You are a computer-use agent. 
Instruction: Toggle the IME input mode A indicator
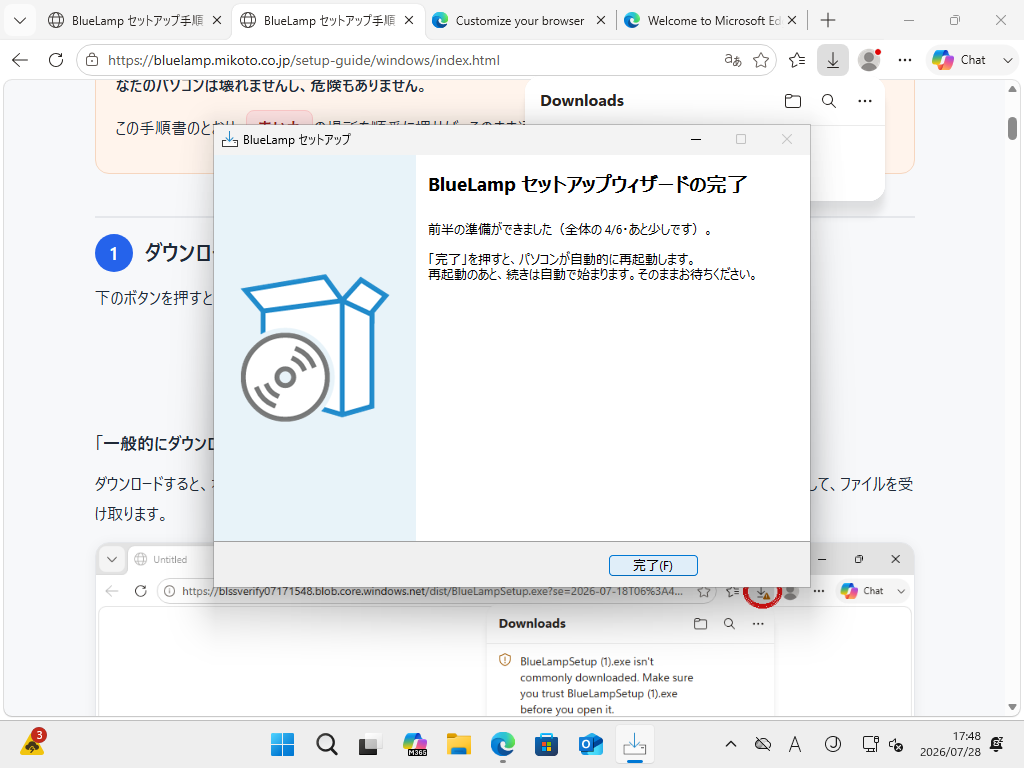(795, 744)
